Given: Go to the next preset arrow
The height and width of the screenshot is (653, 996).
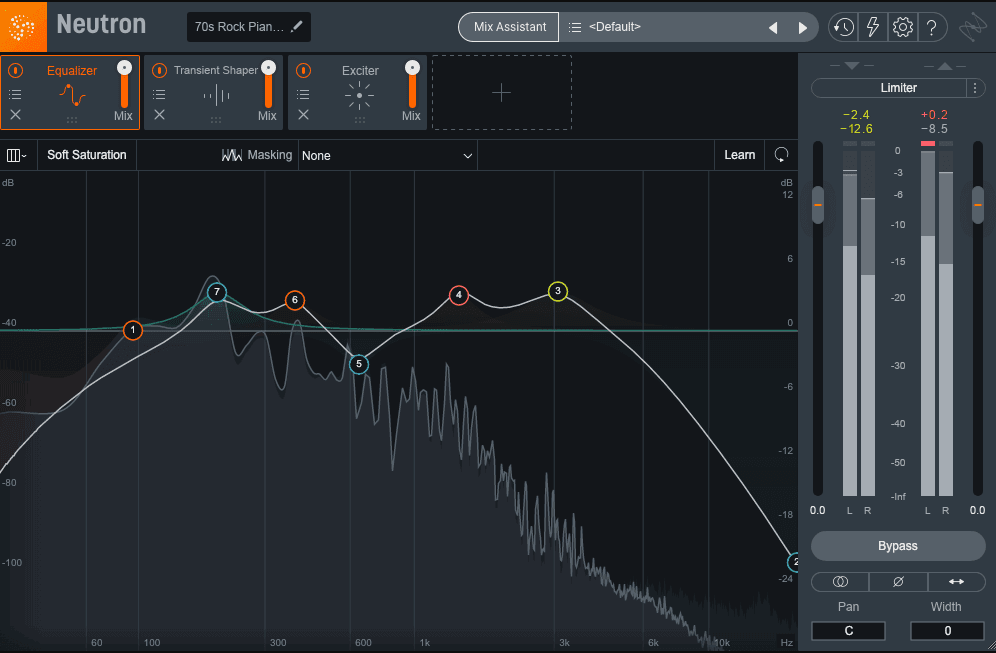Looking at the screenshot, I should click(x=802, y=27).
